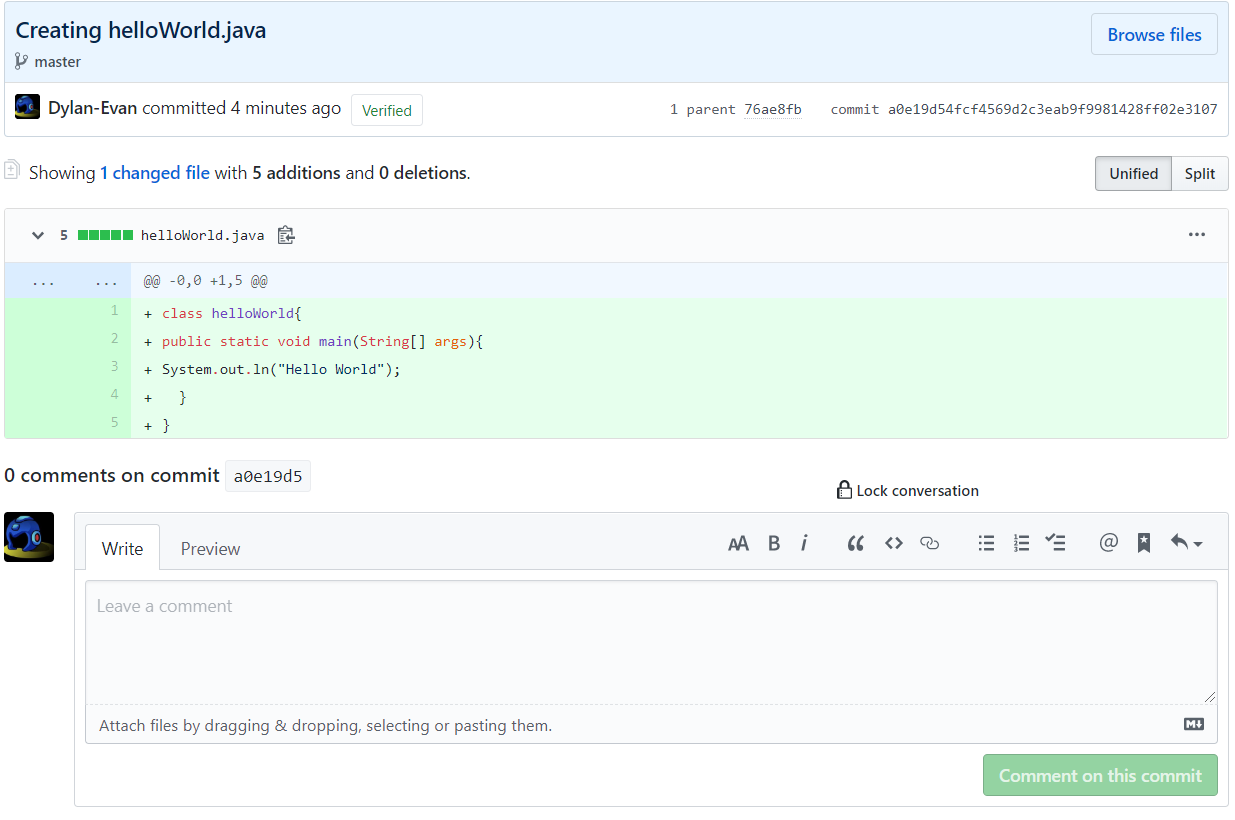
Task: Open the master branch link
Action: [x=58, y=62]
